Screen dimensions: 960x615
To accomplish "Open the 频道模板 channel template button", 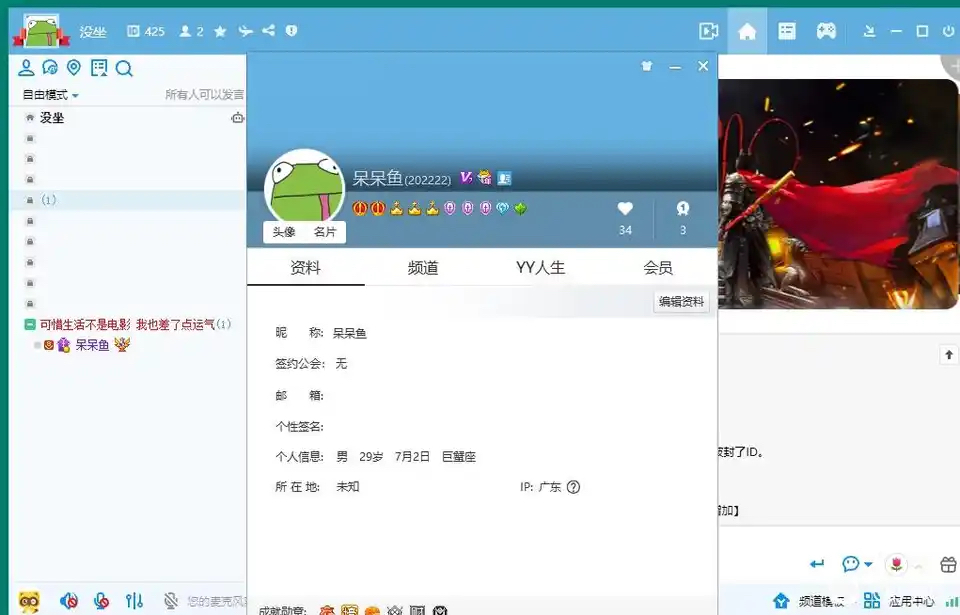I will coord(809,601).
